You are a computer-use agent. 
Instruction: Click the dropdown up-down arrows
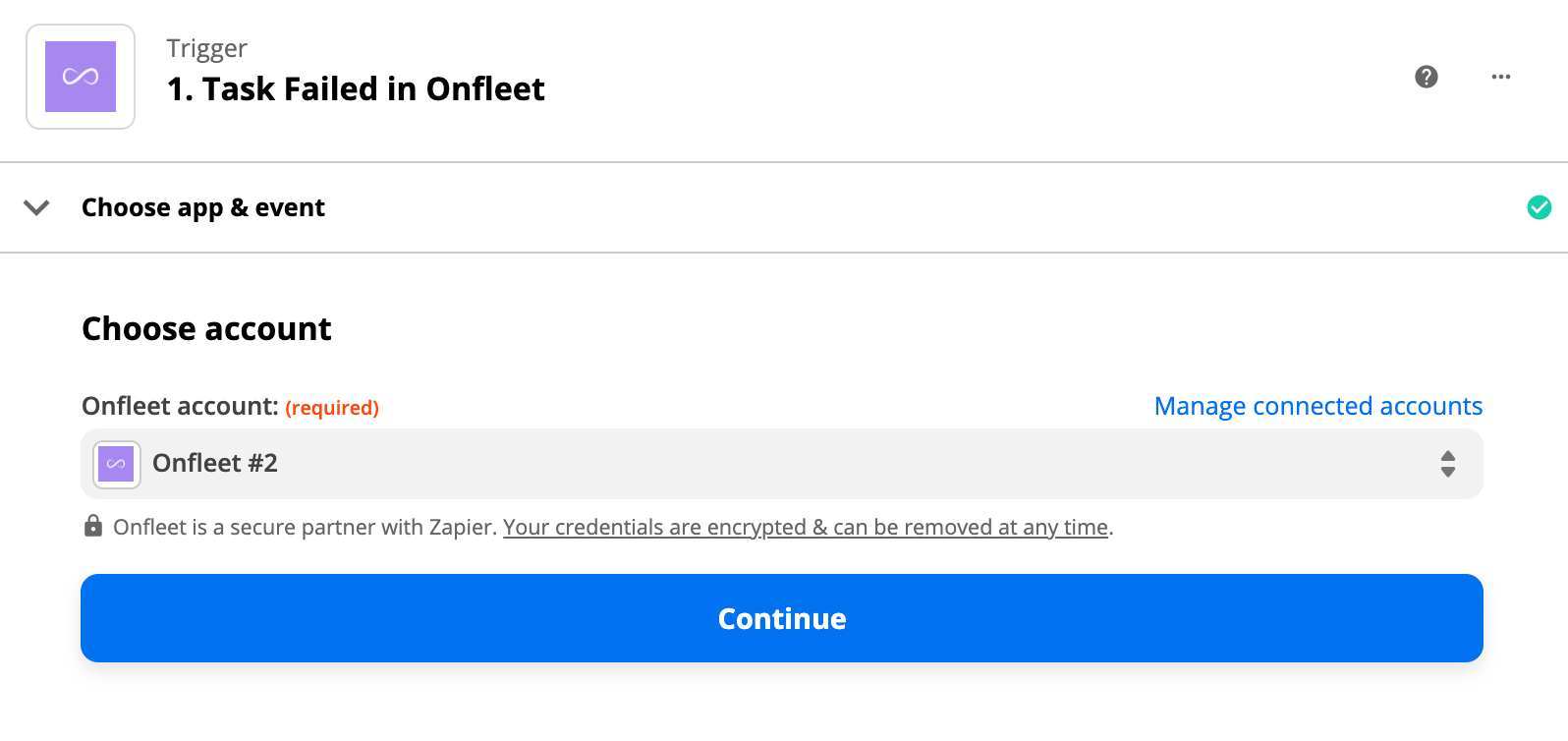1447,464
